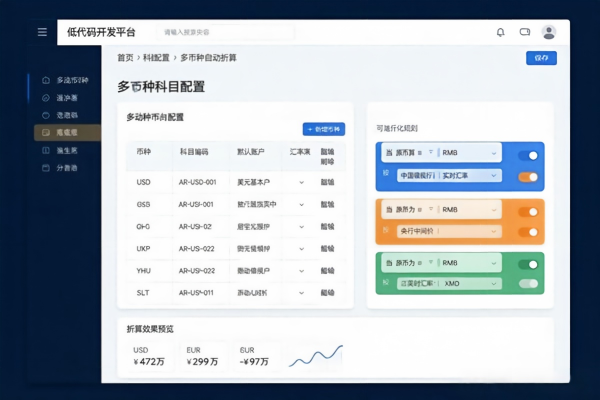Screen dimensions: 600x400
Task: Click the action link in the YHU row
Action: pos(327,271)
